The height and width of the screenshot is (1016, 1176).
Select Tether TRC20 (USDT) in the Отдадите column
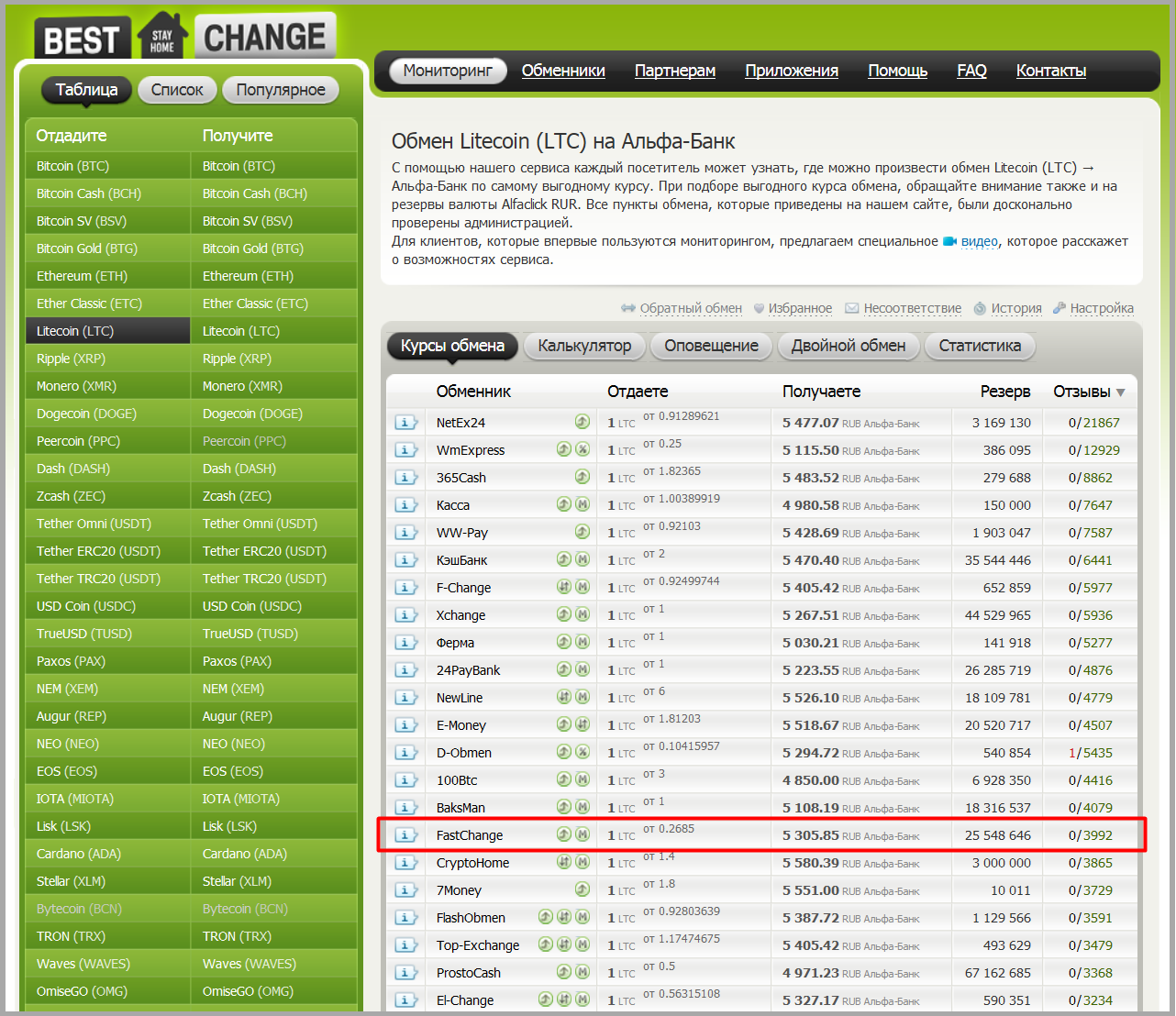pyautogui.click(x=108, y=579)
